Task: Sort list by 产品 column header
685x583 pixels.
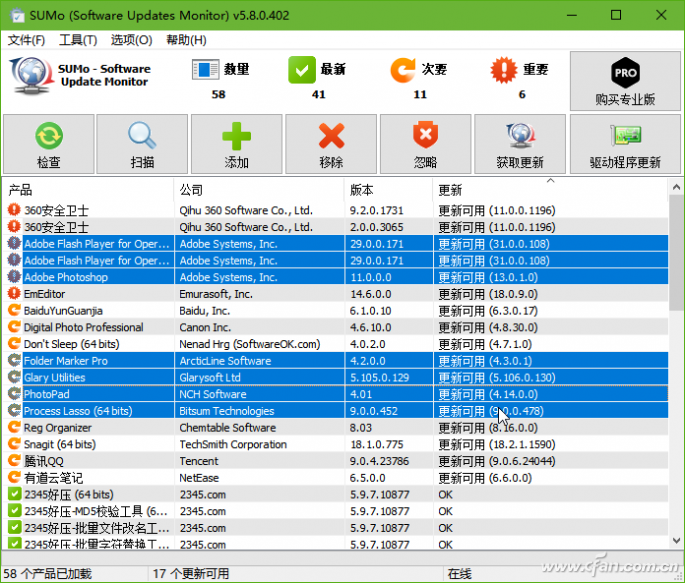Action: click(x=88, y=190)
